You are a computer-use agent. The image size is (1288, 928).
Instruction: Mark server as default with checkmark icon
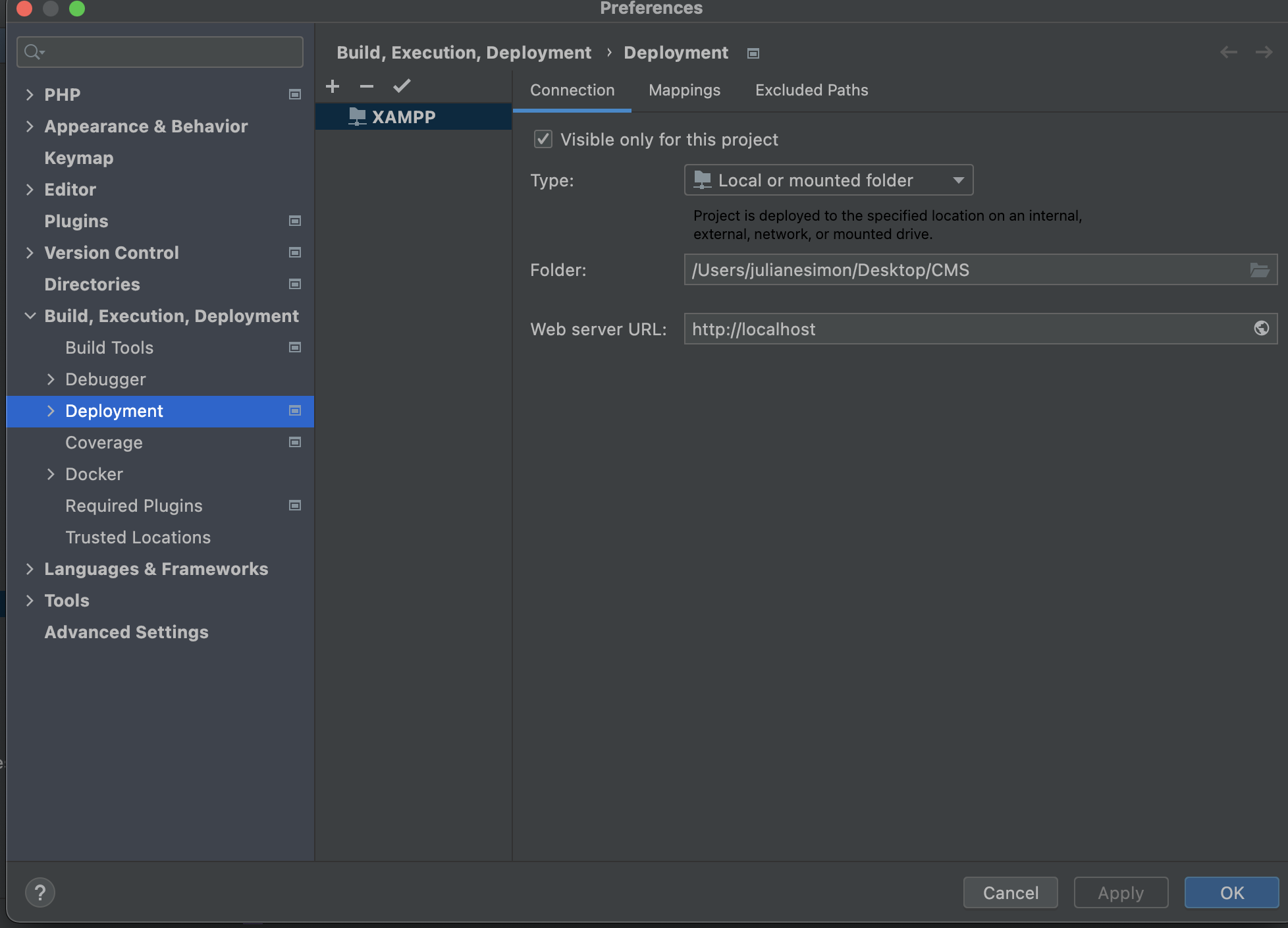402,86
